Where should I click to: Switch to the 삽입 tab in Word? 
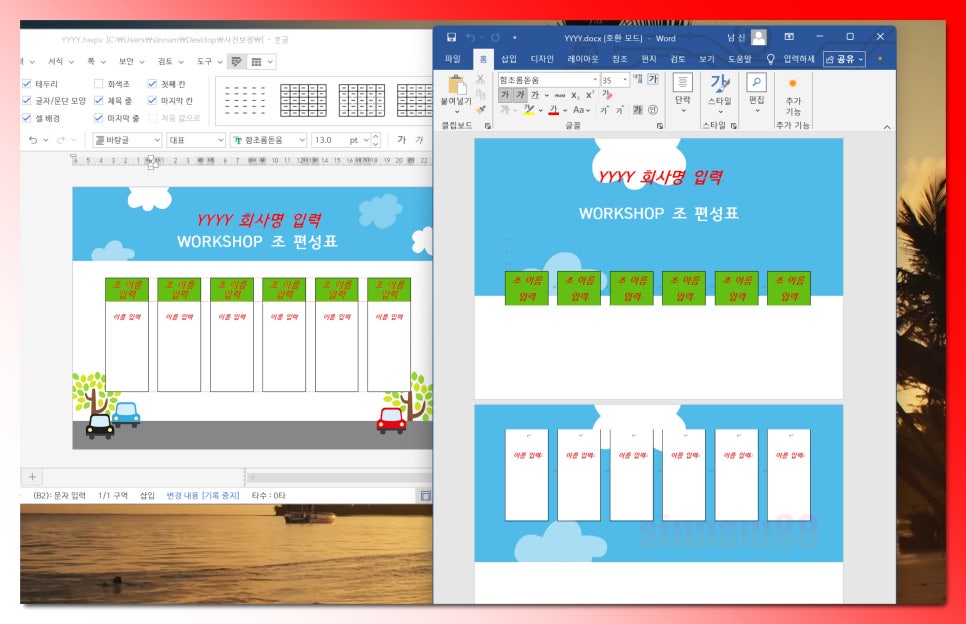coord(509,59)
